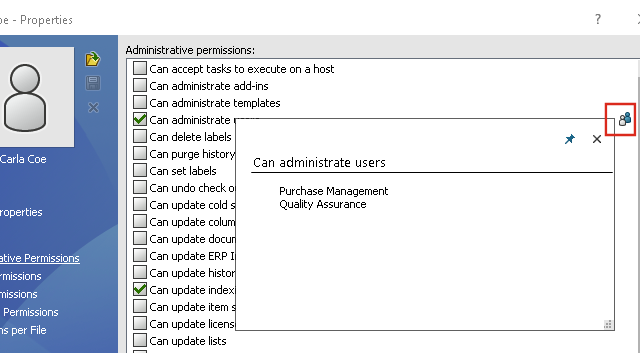The width and height of the screenshot is (640, 360).
Task: Close the Can administrate users popup
Action: tap(597, 139)
